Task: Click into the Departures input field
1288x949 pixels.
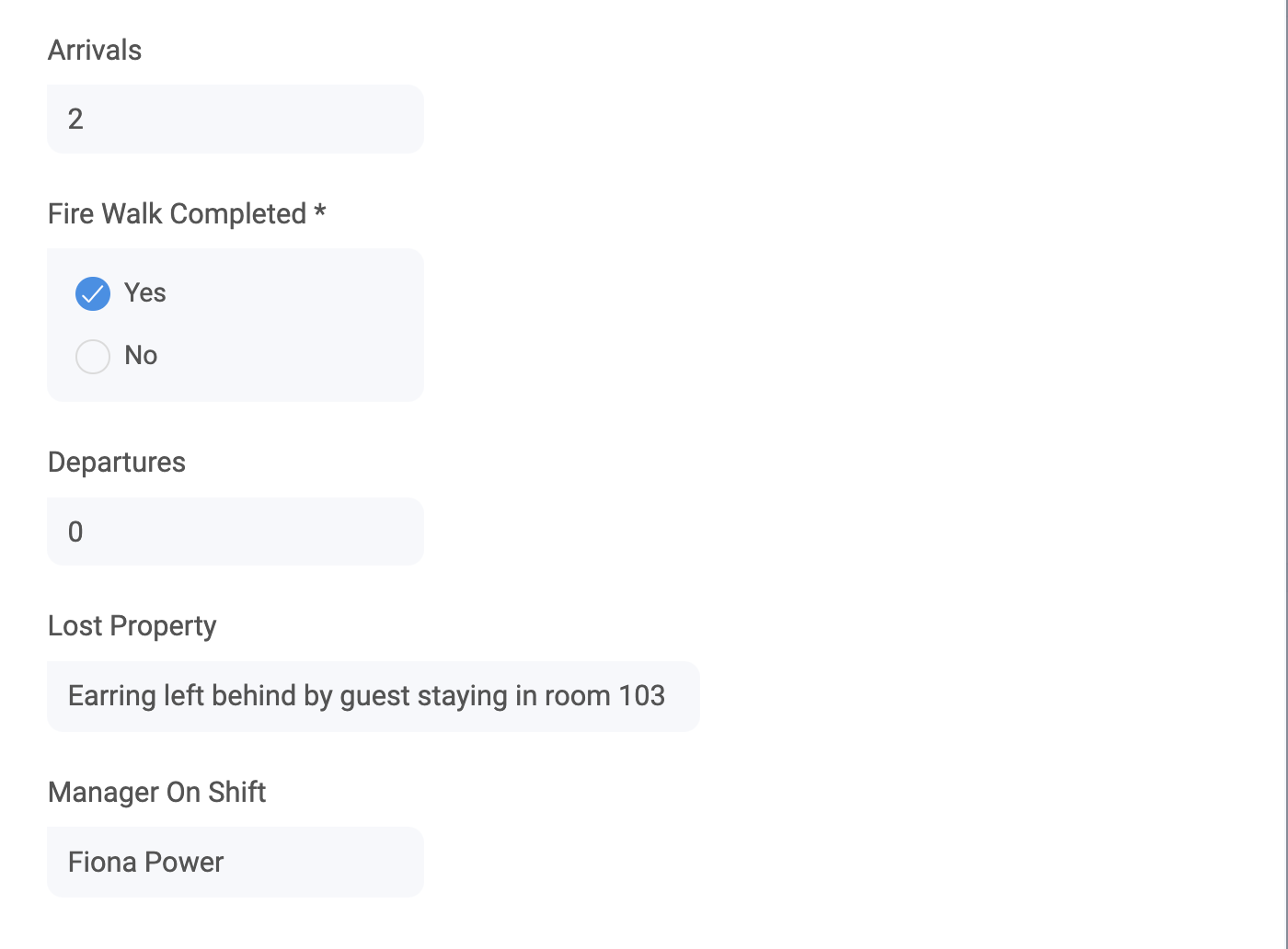Action: pos(236,532)
